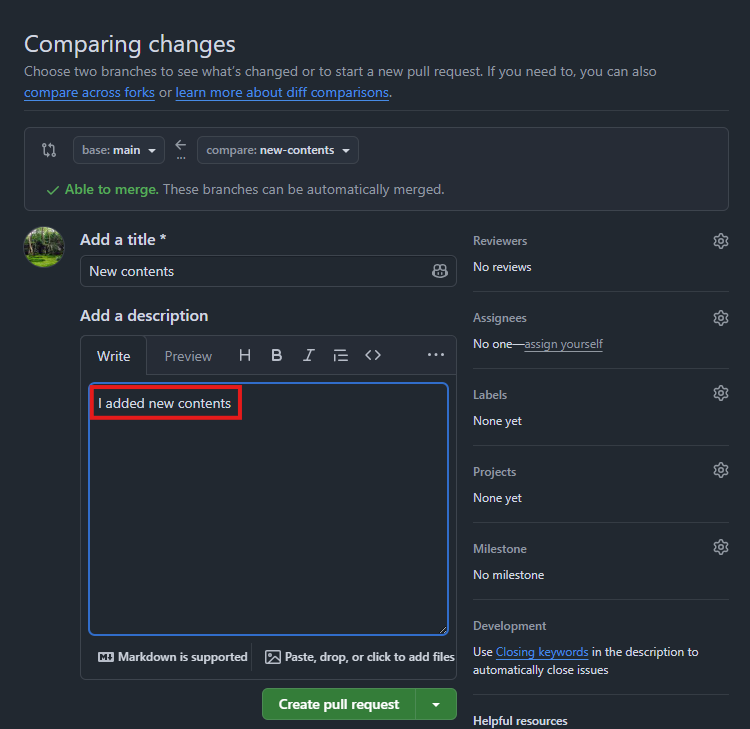Image resolution: width=750 pixels, height=729 pixels.
Task: Switch to the Write tab
Action: [x=113, y=356]
